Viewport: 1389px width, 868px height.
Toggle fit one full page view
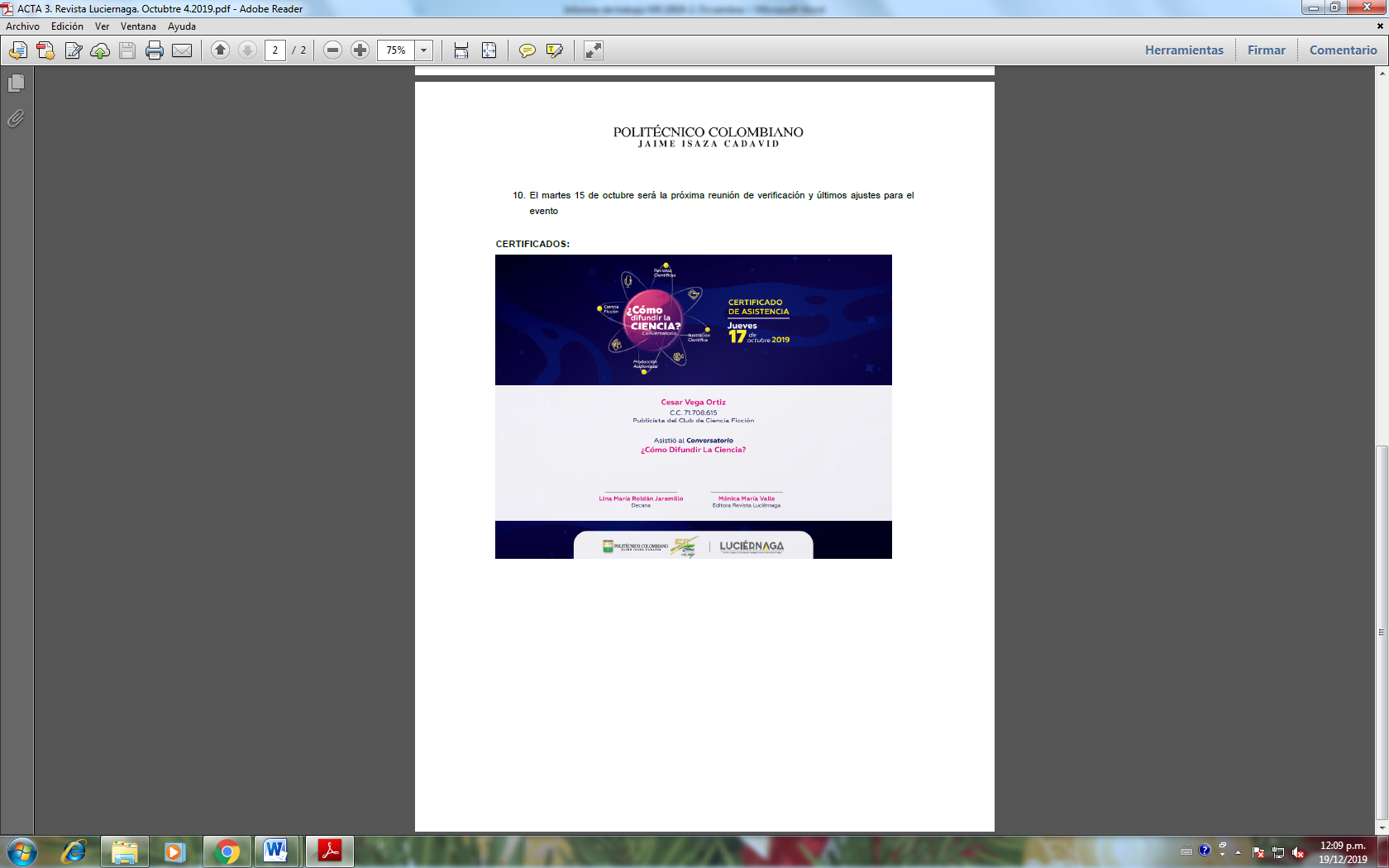click(489, 50)
